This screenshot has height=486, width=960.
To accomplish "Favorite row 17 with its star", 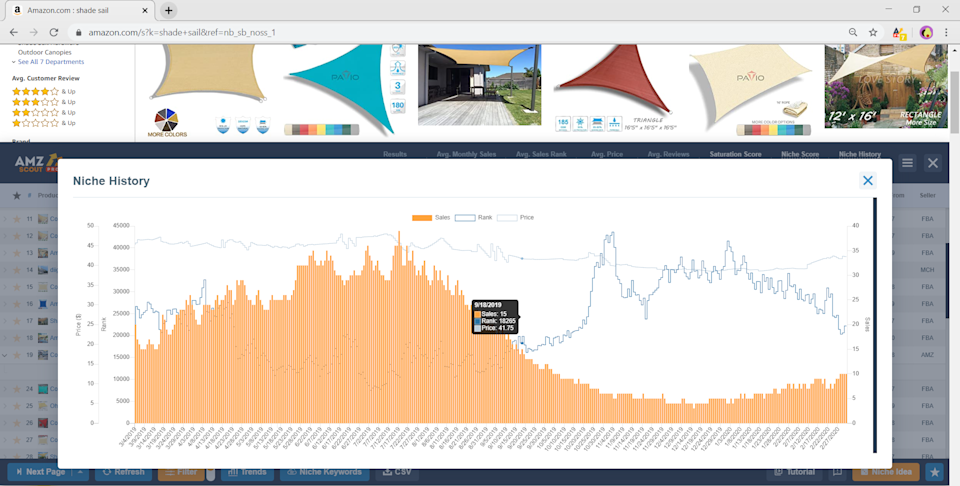I will pyautogui.click(x=17, y=321).
